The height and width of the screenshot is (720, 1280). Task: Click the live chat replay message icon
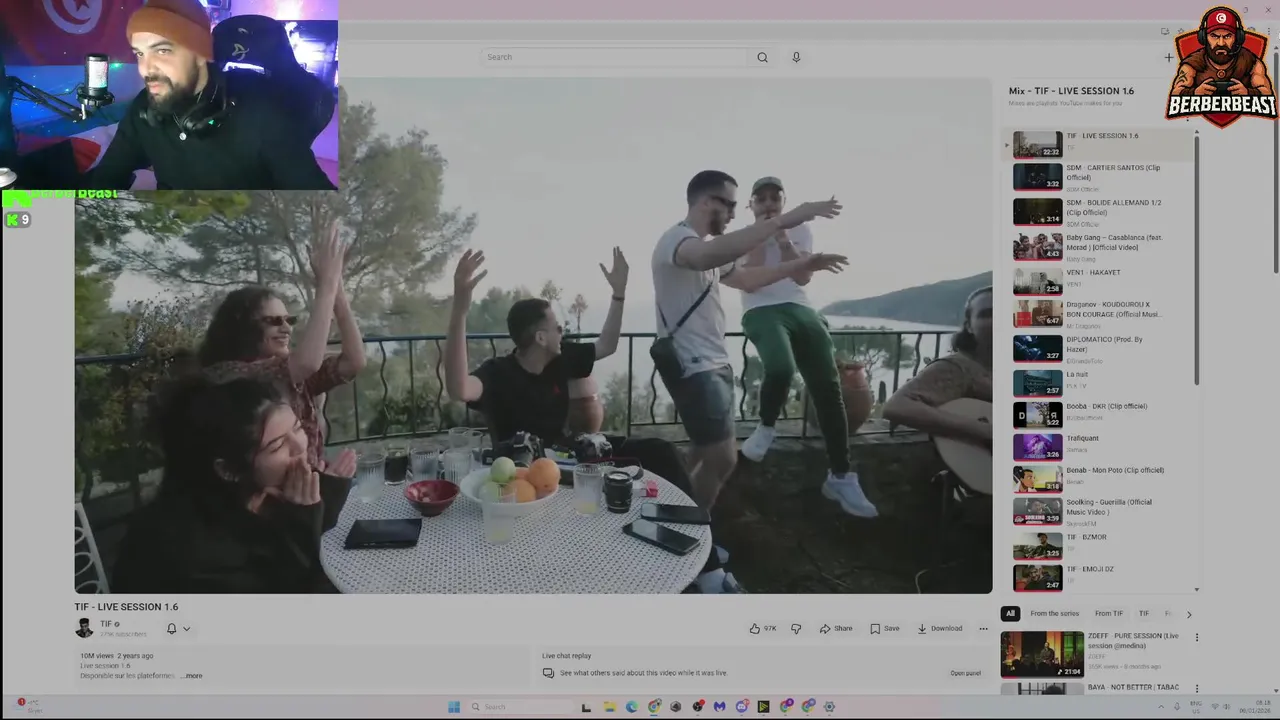(548, 673)
